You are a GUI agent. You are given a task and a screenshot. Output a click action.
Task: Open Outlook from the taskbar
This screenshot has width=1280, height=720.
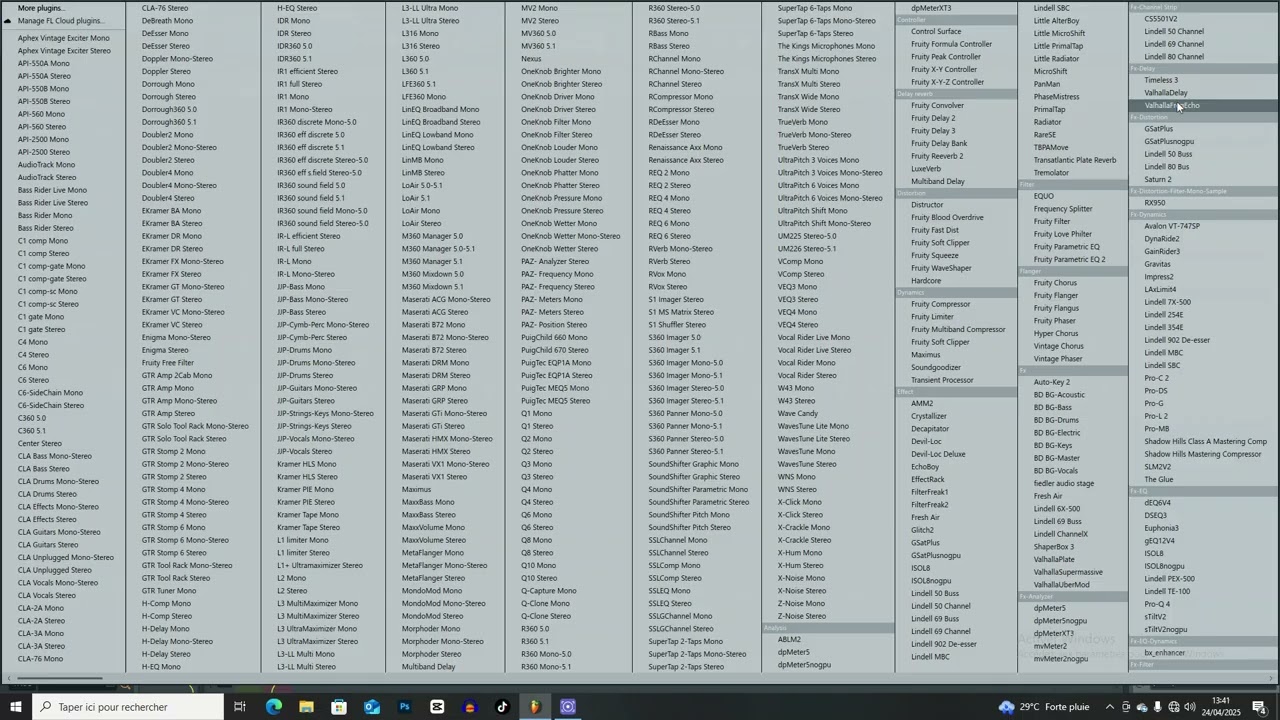click(372, 707)
